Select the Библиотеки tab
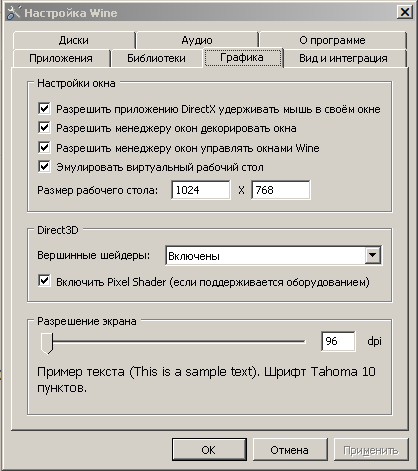 (156, 58)
